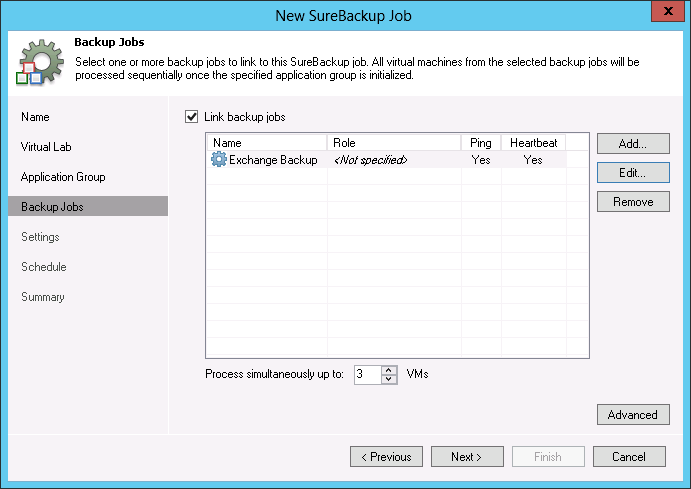Image resolution: width=691 pixels, height=489 pixels.
Task: Click the <Not specified> role cell
Action: (x=371, y=159)
